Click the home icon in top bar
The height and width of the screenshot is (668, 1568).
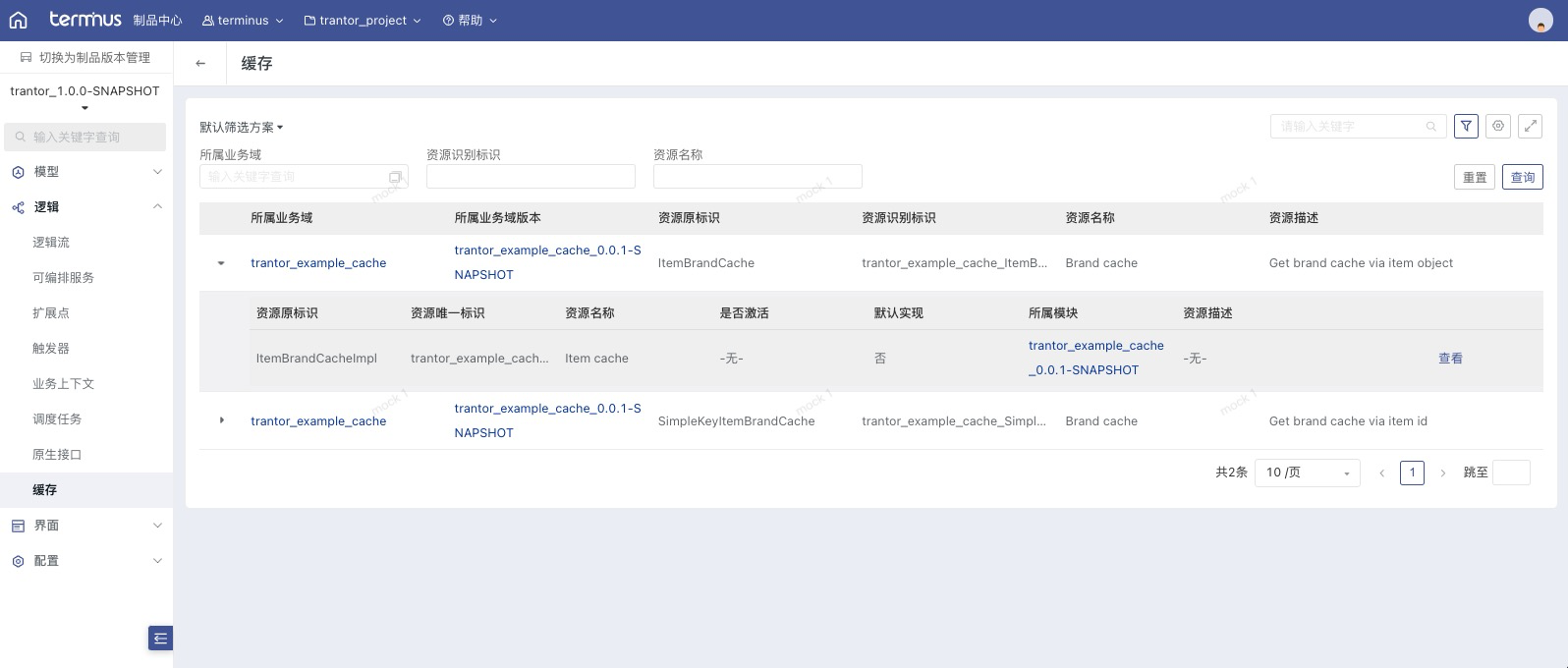click(x=18, y=20)
